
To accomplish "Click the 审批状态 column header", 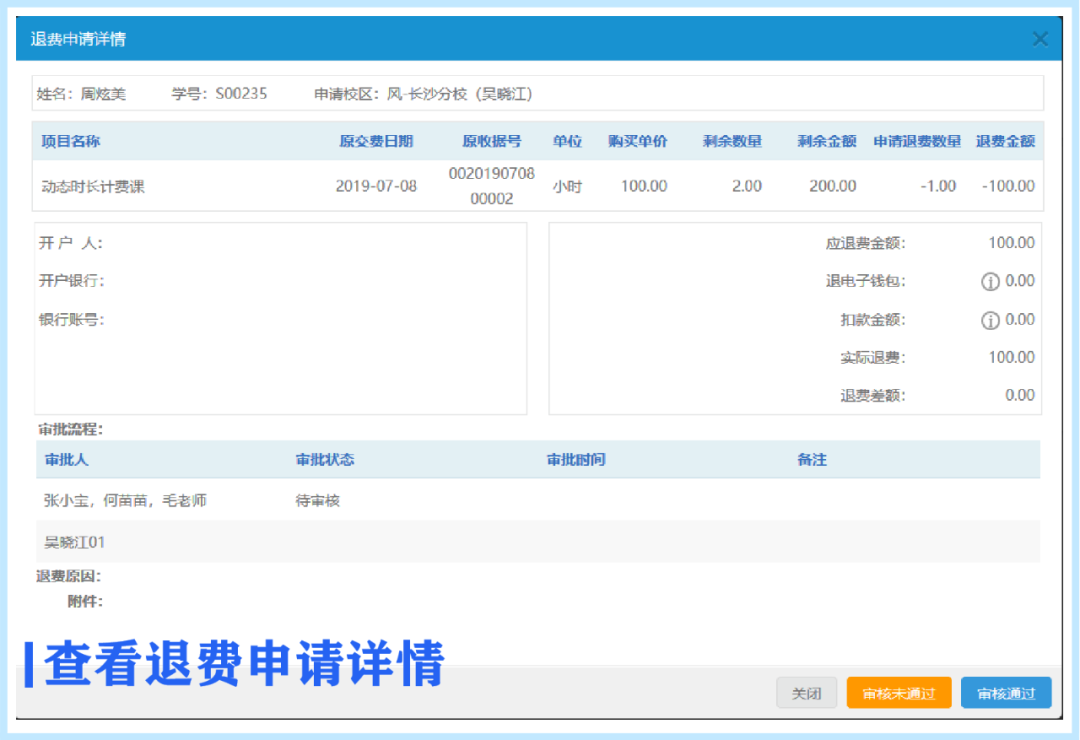I will point(325,460).
